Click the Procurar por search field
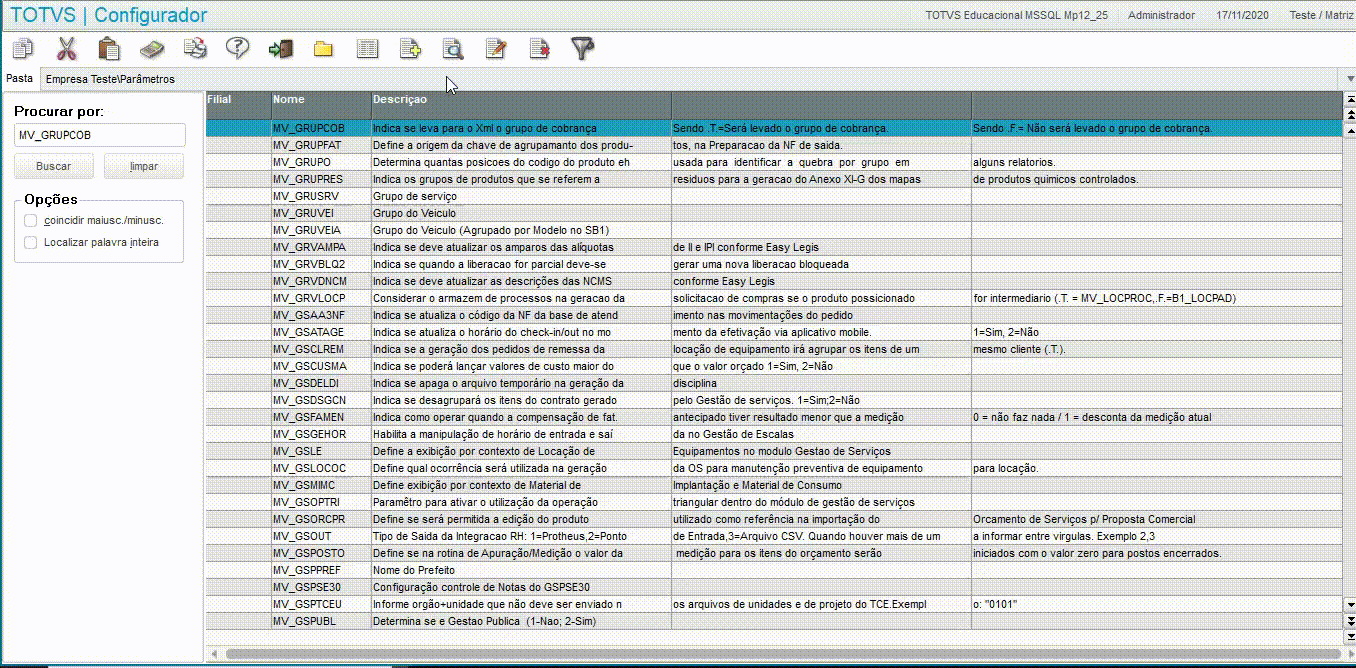 (x=99, y=135)
